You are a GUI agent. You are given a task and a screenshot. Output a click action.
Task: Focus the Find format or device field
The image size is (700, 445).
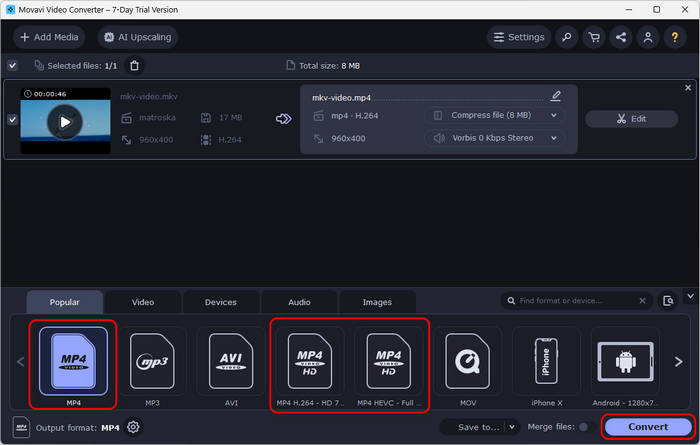click(x=575, y=301)
